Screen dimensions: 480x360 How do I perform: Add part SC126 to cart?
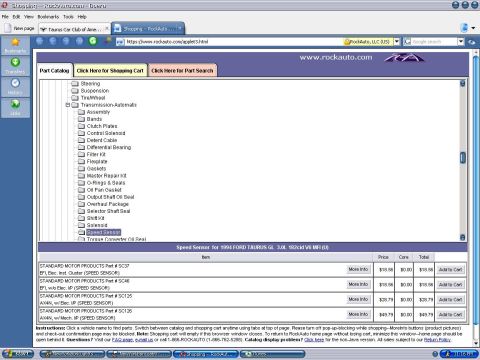(450, 315)
